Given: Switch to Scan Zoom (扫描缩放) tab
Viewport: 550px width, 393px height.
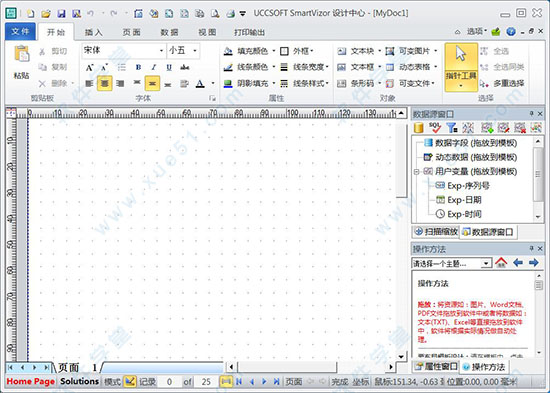Looking at the screenshot, I should point(436,232).
